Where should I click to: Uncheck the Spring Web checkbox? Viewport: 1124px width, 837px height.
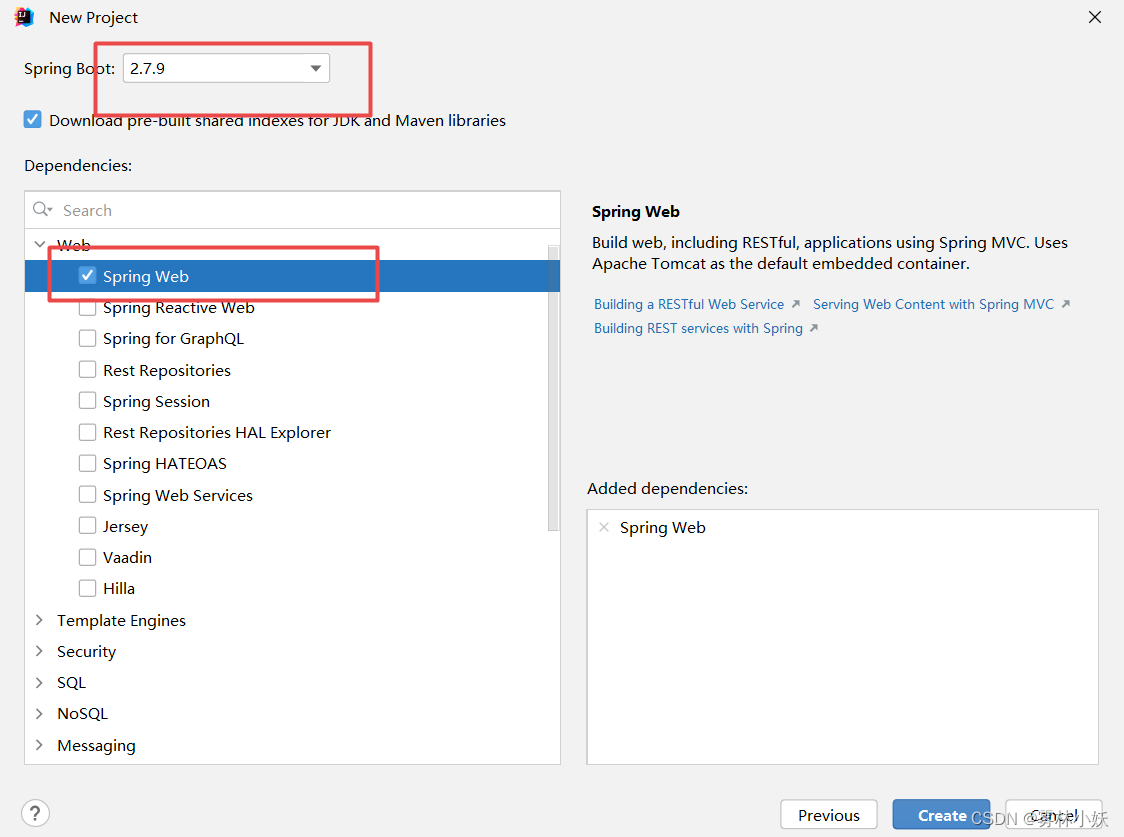pos(87,275)
